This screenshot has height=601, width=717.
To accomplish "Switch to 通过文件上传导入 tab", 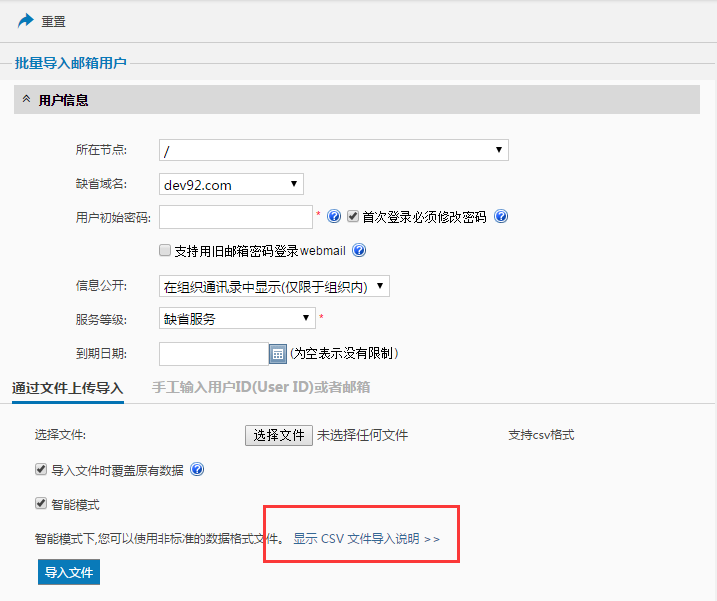I will 67,388.
